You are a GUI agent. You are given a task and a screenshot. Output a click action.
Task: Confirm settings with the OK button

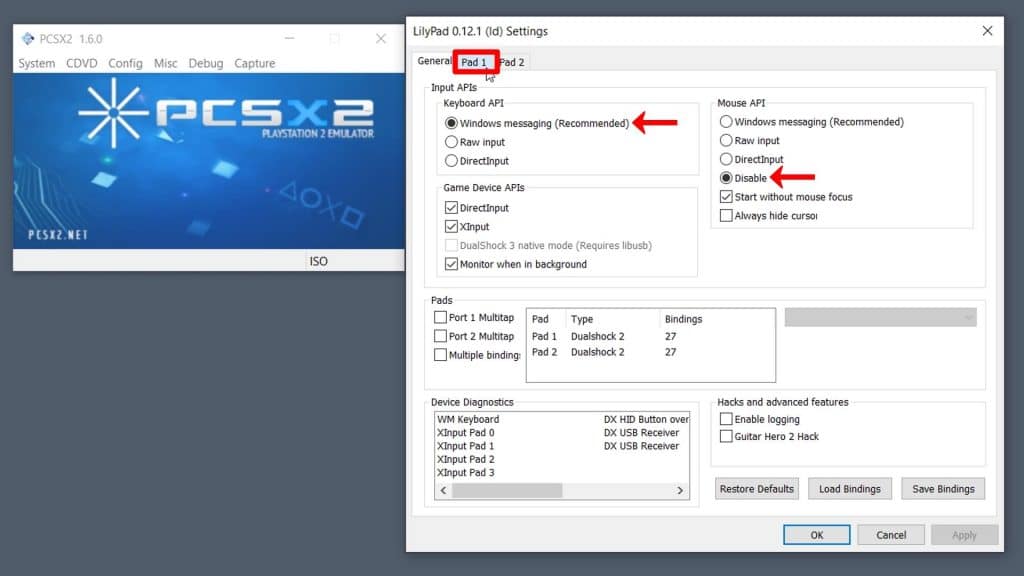[816, 535]
